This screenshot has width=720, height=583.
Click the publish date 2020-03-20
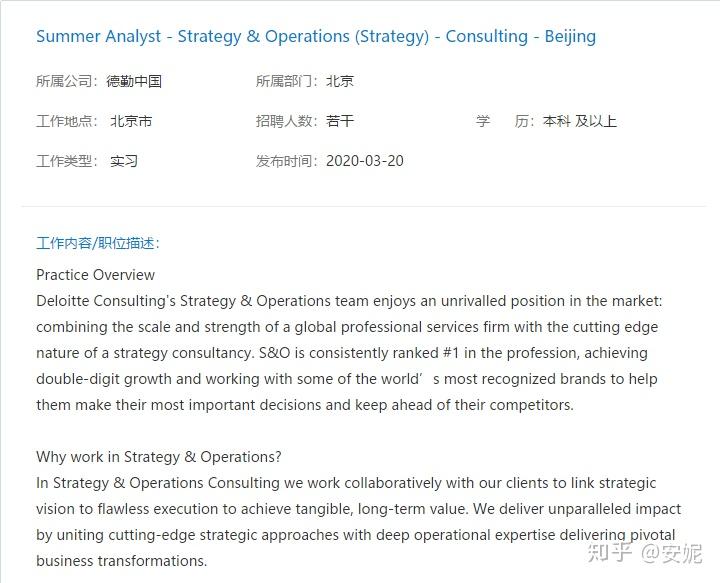(365, 161)
